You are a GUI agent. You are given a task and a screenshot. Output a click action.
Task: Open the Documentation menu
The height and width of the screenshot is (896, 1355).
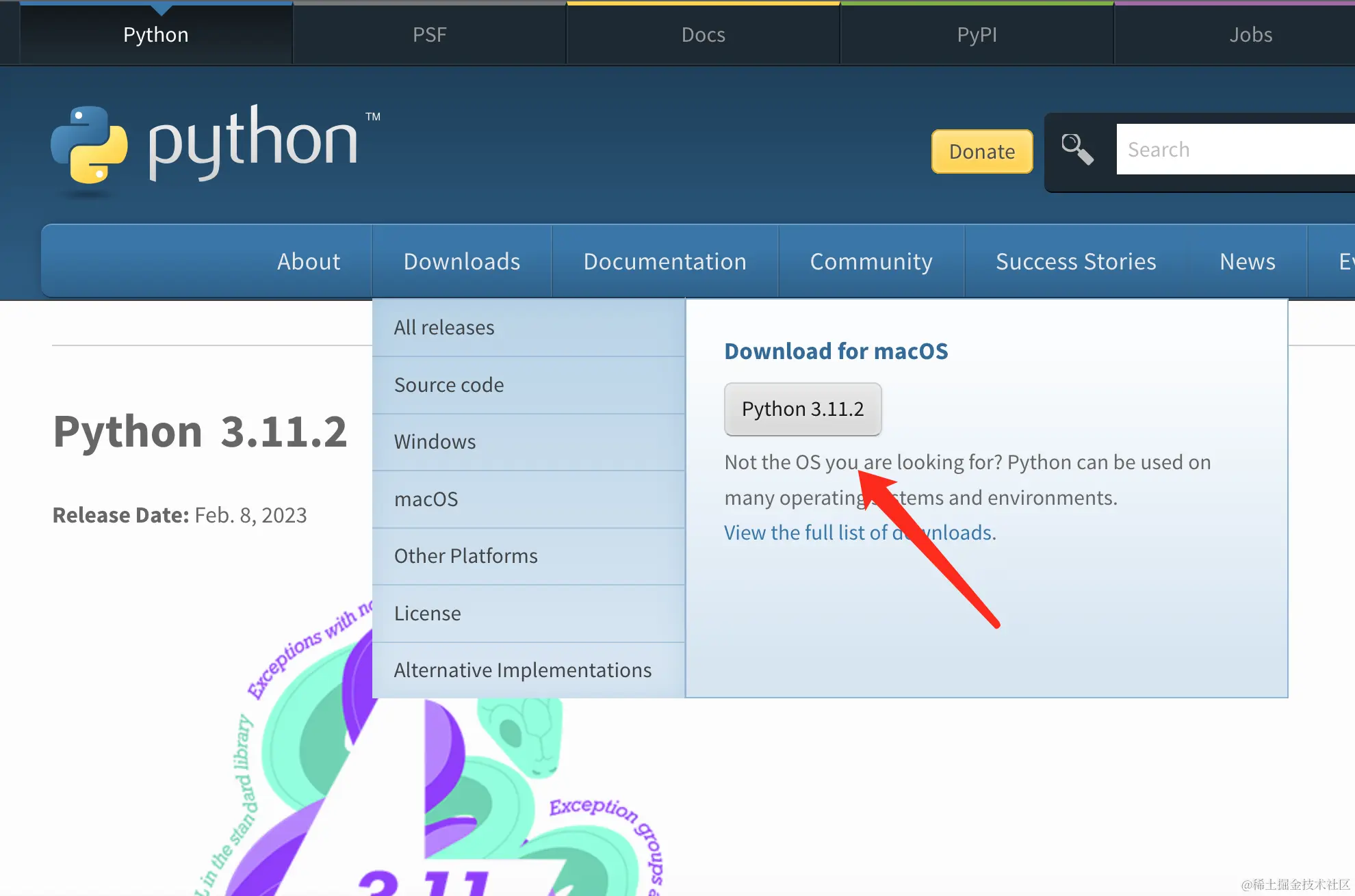(665, 261)
